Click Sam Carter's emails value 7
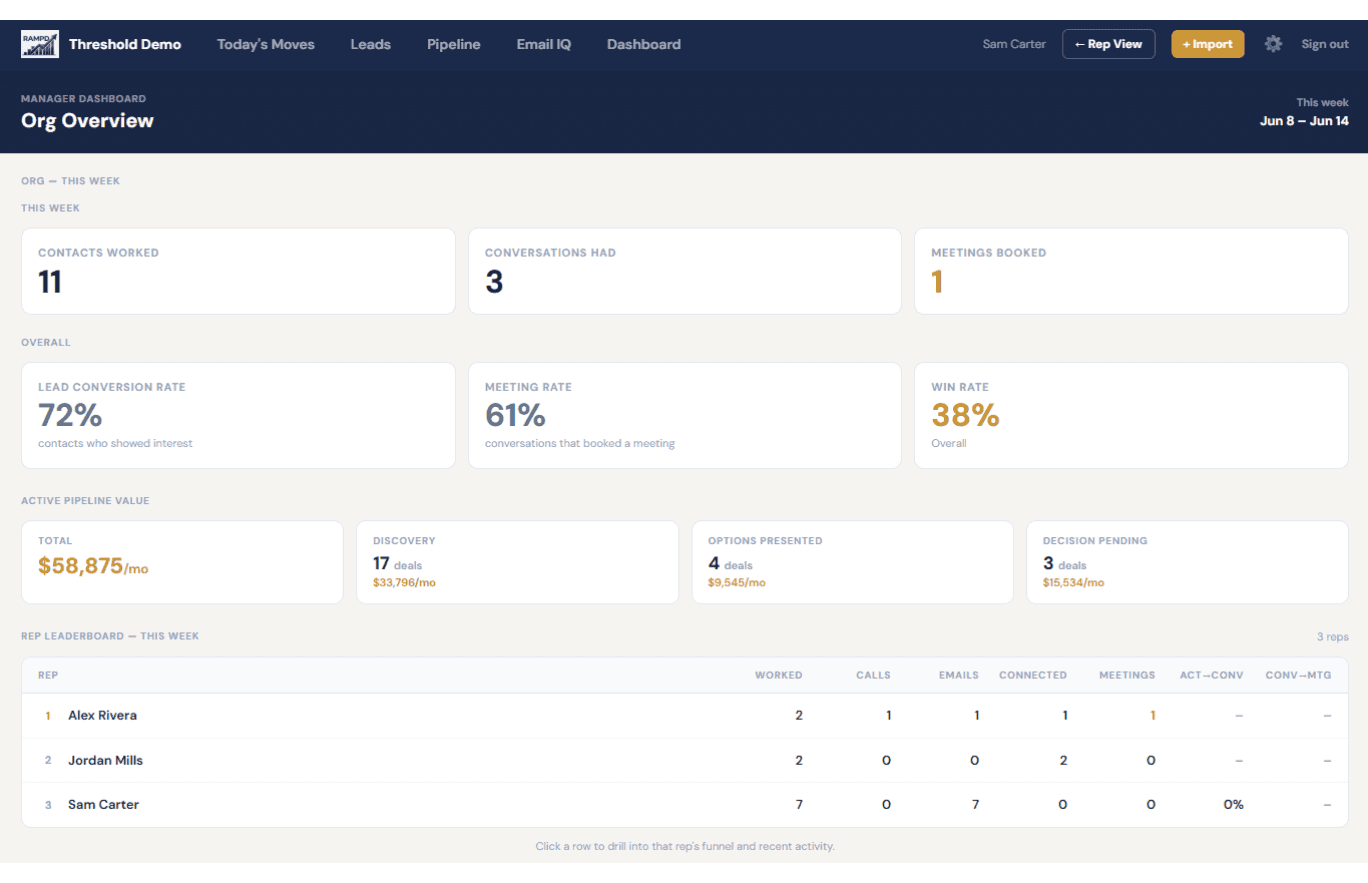This screenshot has height=883, width=1368. (975, 805)
